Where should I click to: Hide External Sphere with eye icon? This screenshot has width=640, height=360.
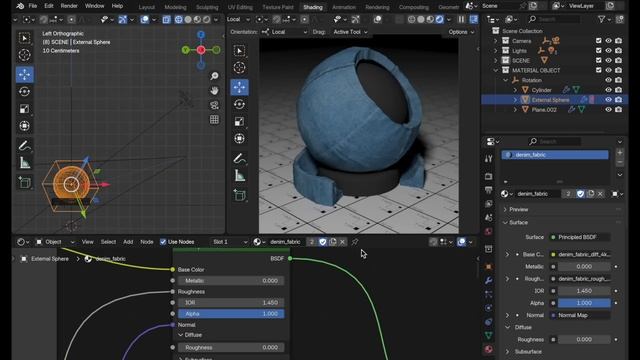608,100
